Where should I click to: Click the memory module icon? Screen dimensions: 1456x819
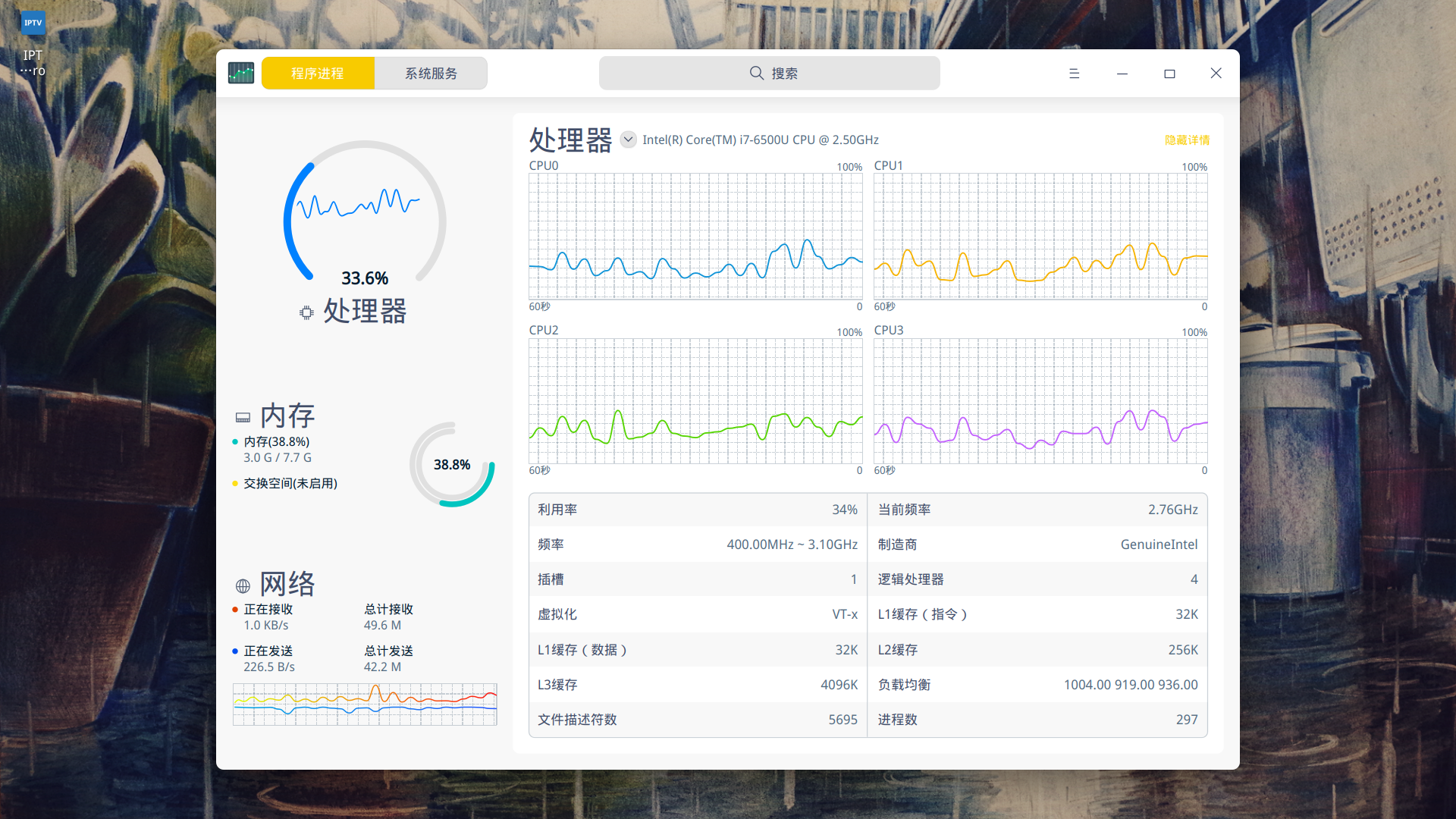pyautogui.click(x=243, y=417)
